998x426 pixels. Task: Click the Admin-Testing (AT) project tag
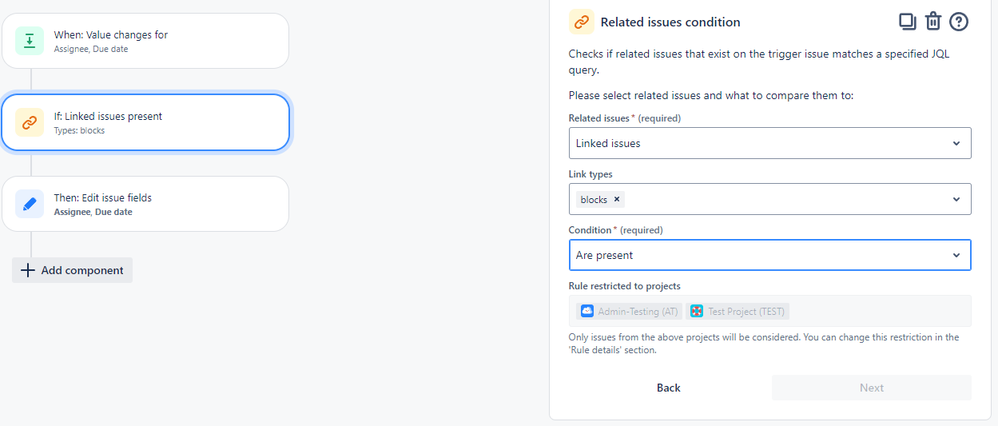tap(630, 311)
